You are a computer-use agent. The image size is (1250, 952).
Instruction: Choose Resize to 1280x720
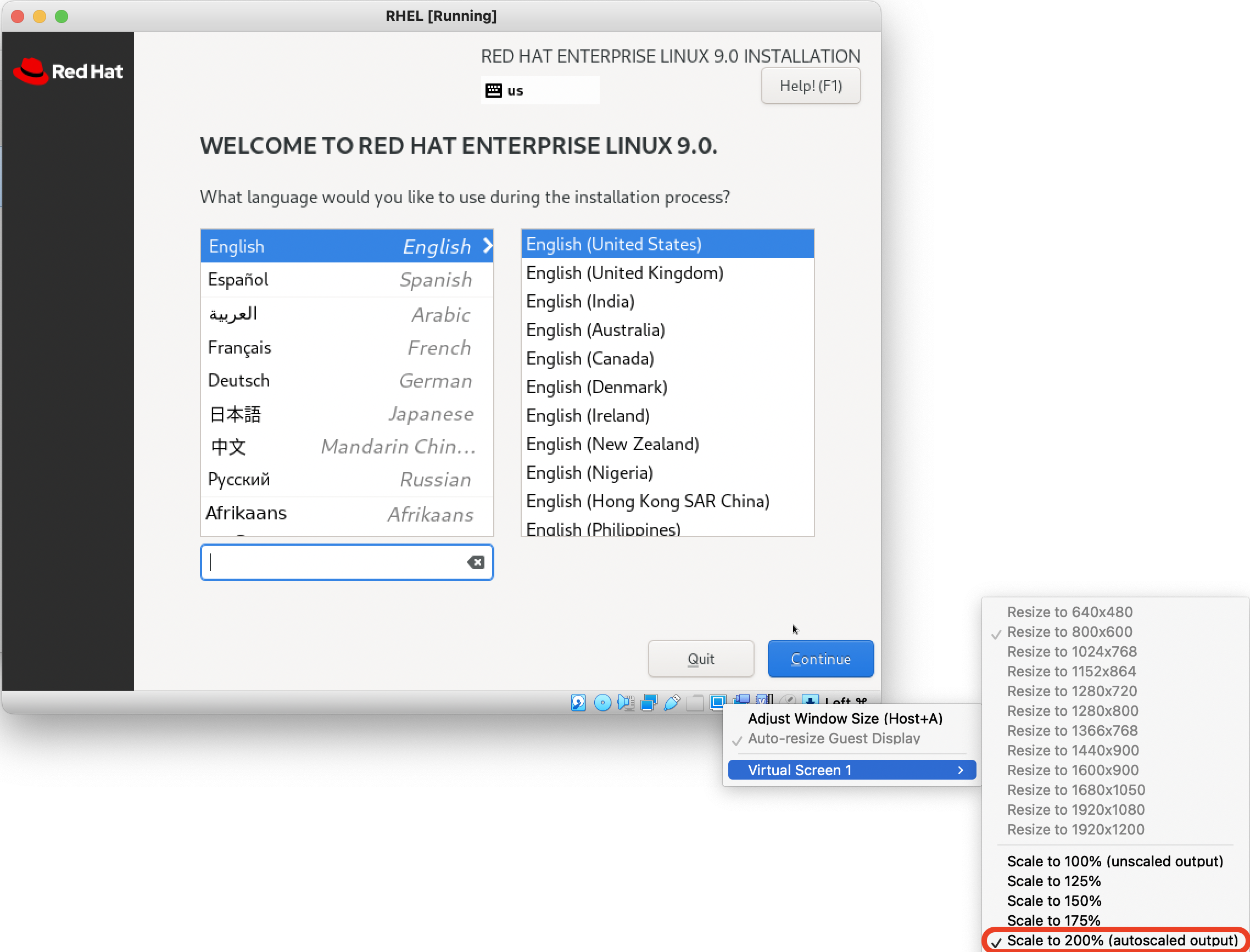pos(1072,691)
